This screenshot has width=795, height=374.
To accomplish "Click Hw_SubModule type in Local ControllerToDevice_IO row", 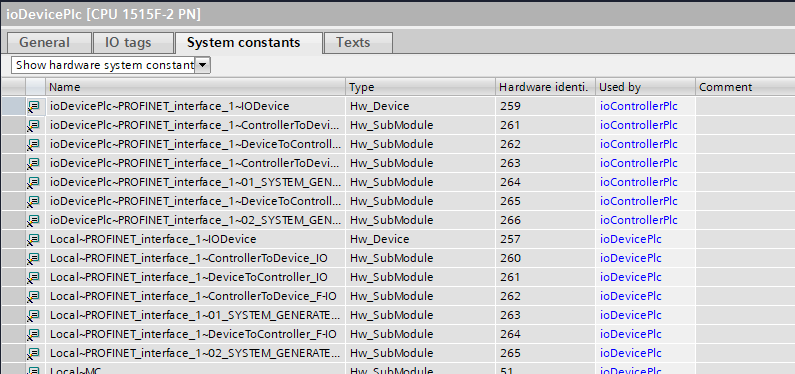I will (x=420, y=258).
